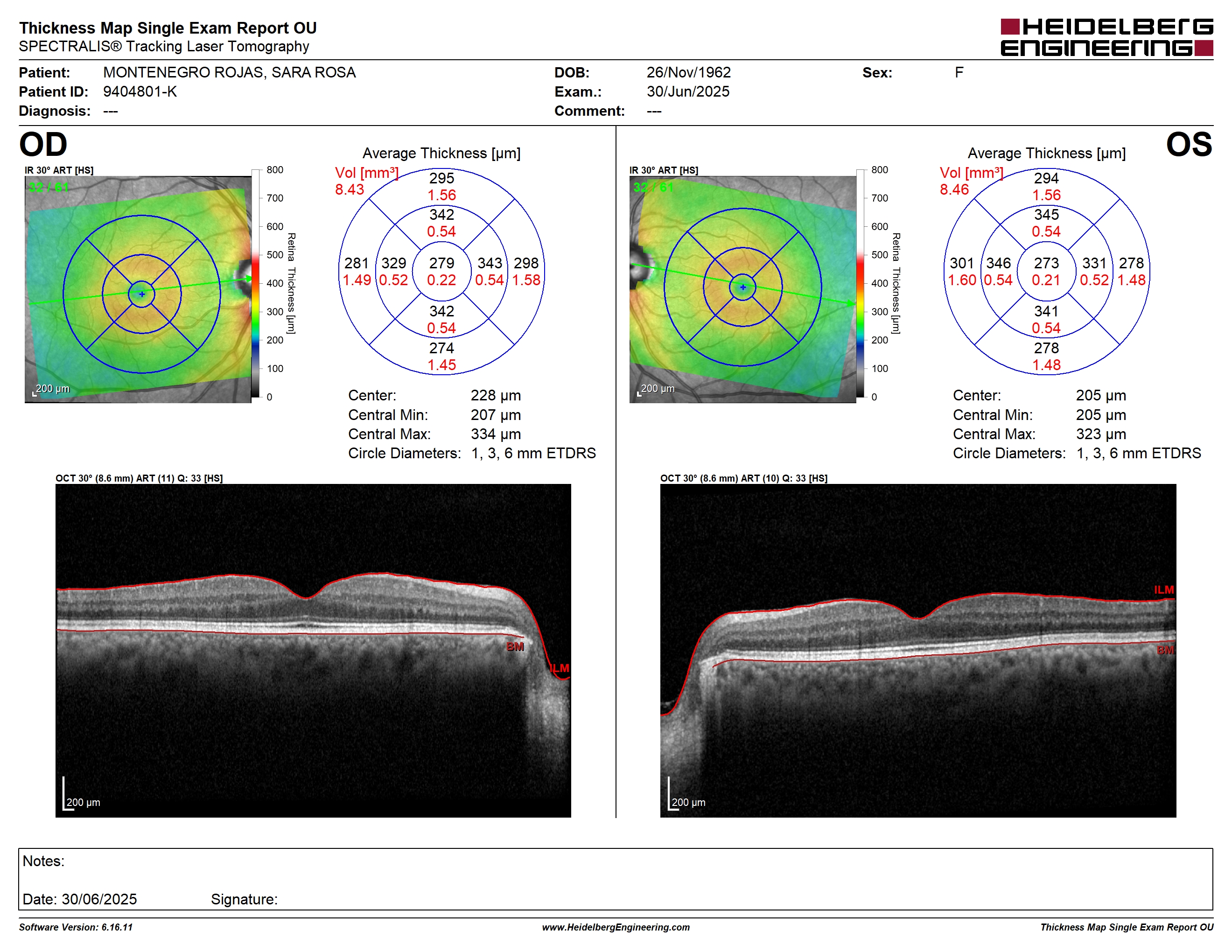This screenshot has width=1232, height=952.
Task: Select OS Central Min value 205 µm
Action: 1101,415
